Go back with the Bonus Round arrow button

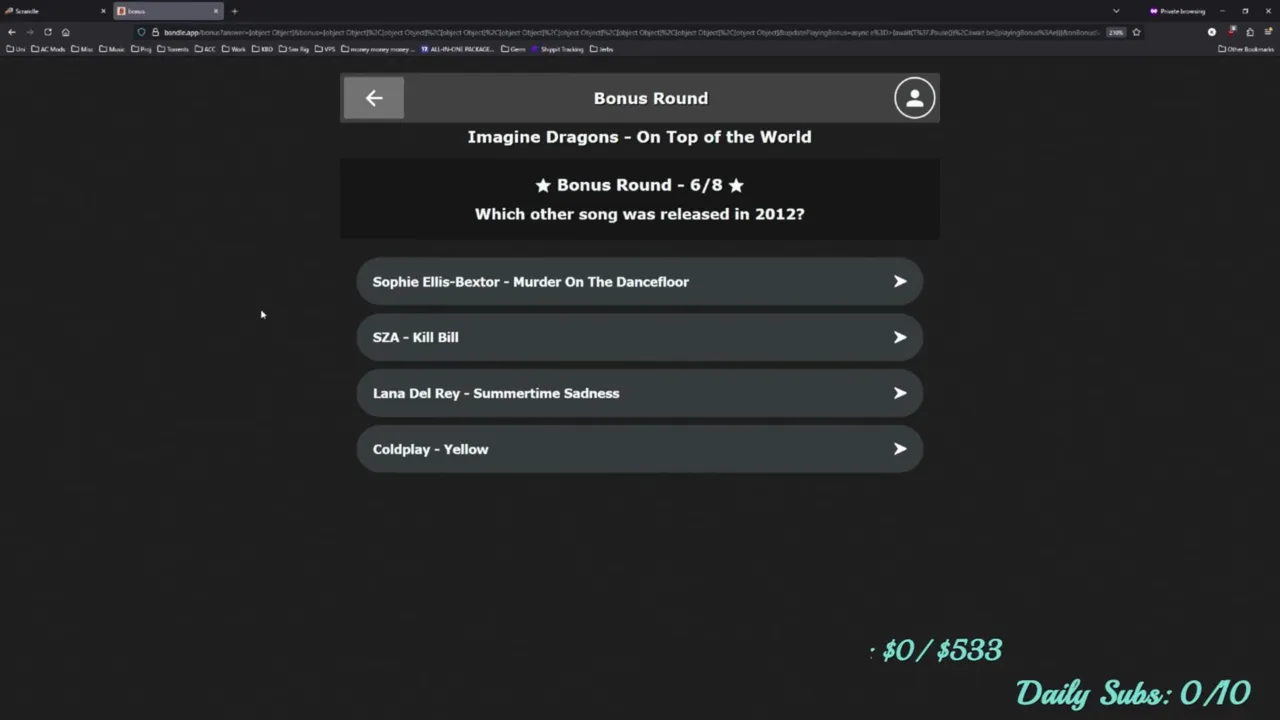(x=374, y=98)
